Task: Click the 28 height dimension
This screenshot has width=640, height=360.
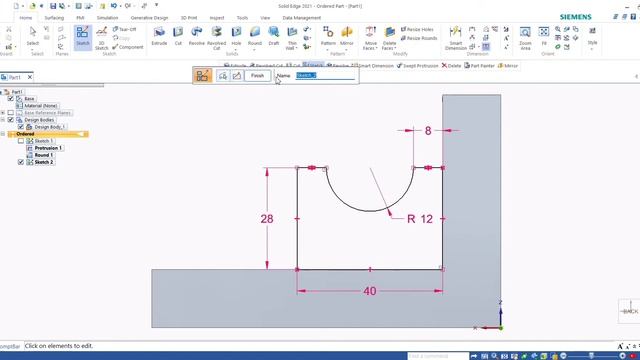Action: pyautogui.click(x=267, y=219)
